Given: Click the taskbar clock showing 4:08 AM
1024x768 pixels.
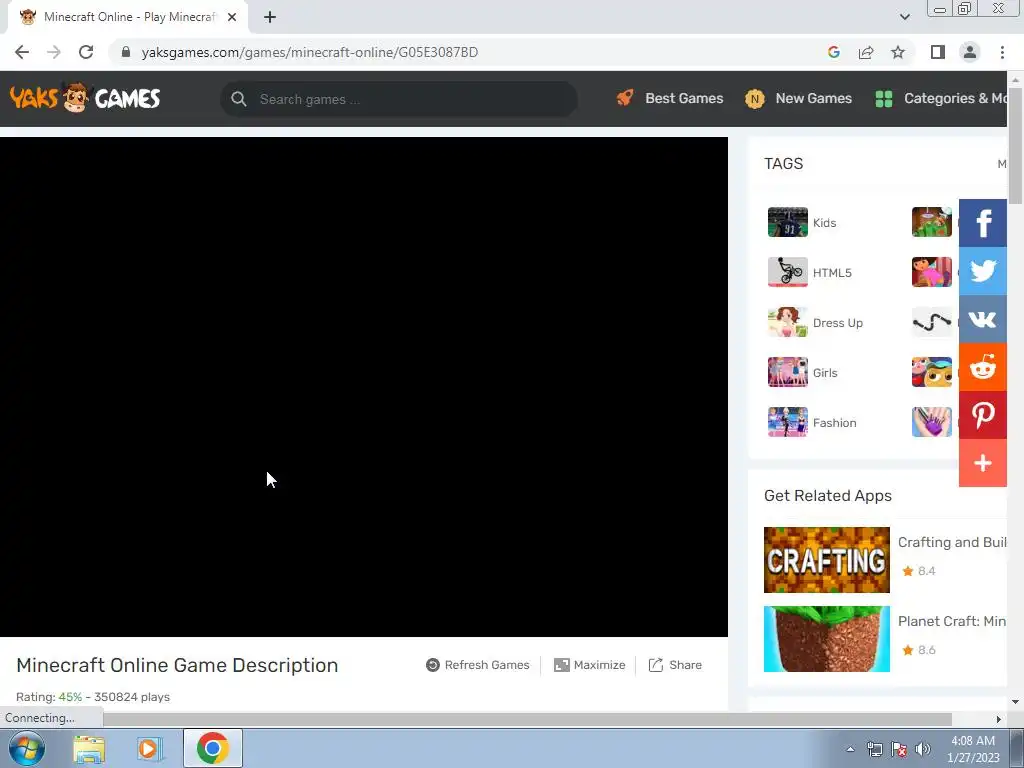Looking at the screenshot, I should 973,749.
